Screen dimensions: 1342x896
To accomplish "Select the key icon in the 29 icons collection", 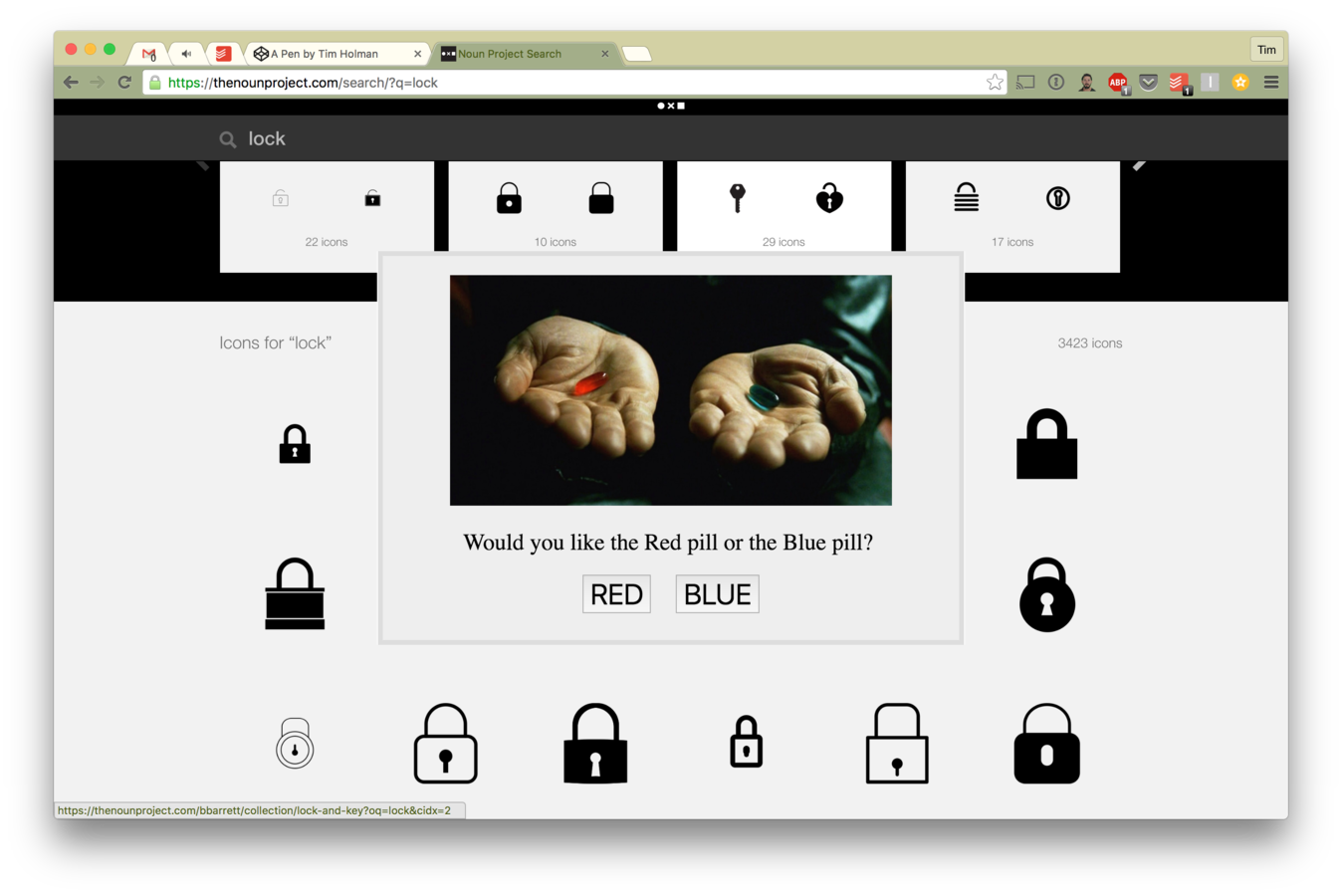I will pyautogui.click(x=738, y=198).
